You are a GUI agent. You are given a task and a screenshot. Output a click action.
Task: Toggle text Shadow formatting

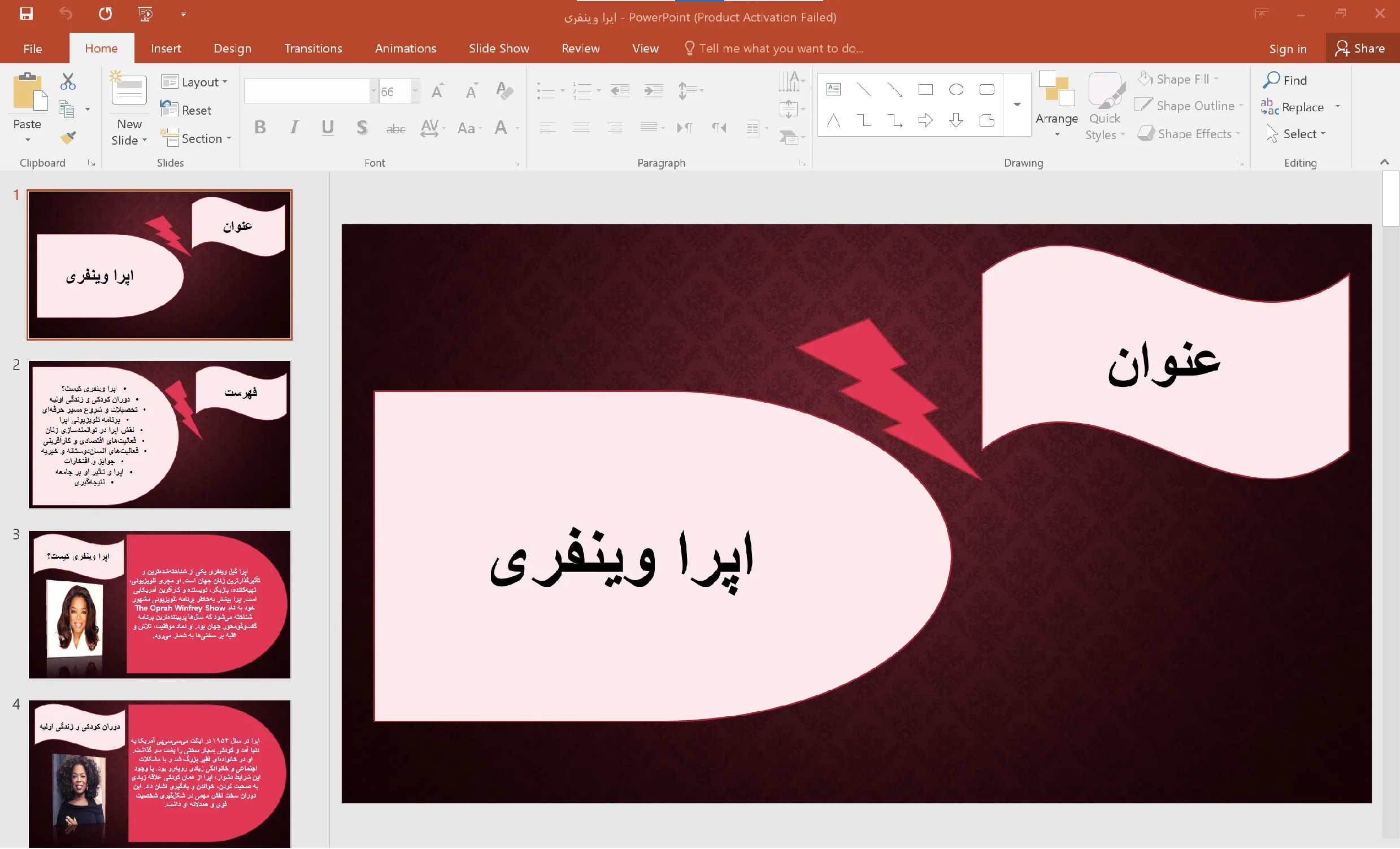point(362,127)
